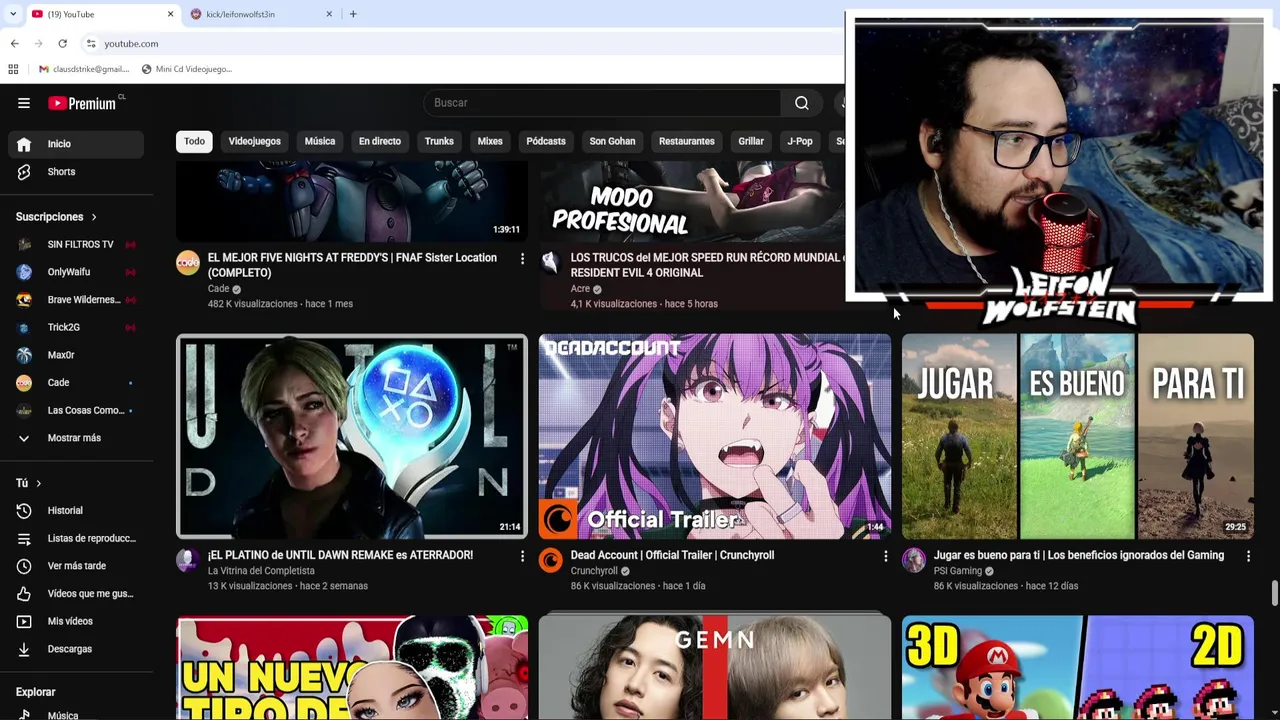Click the Crunchyroll channel avatar
This screenshot has width=1280, height=720.
[x=551, y=560]
